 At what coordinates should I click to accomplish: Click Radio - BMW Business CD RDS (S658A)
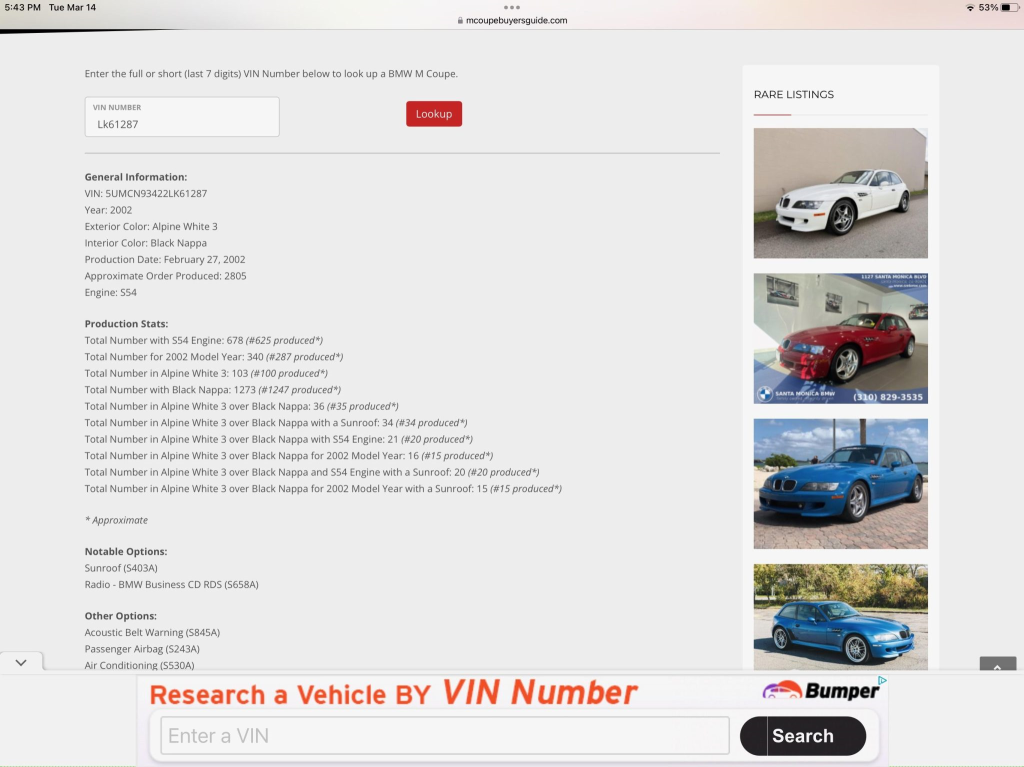[172, 585]
